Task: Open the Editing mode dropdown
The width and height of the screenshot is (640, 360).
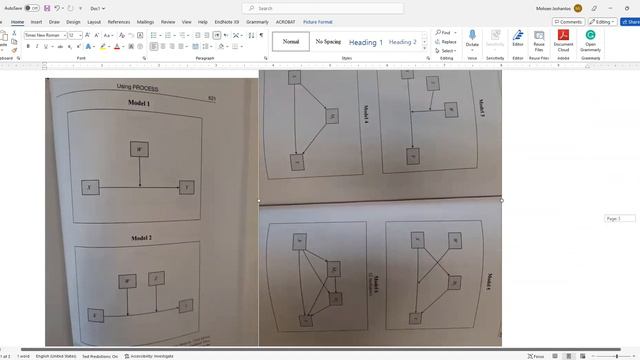Action: tap(602, 22)
